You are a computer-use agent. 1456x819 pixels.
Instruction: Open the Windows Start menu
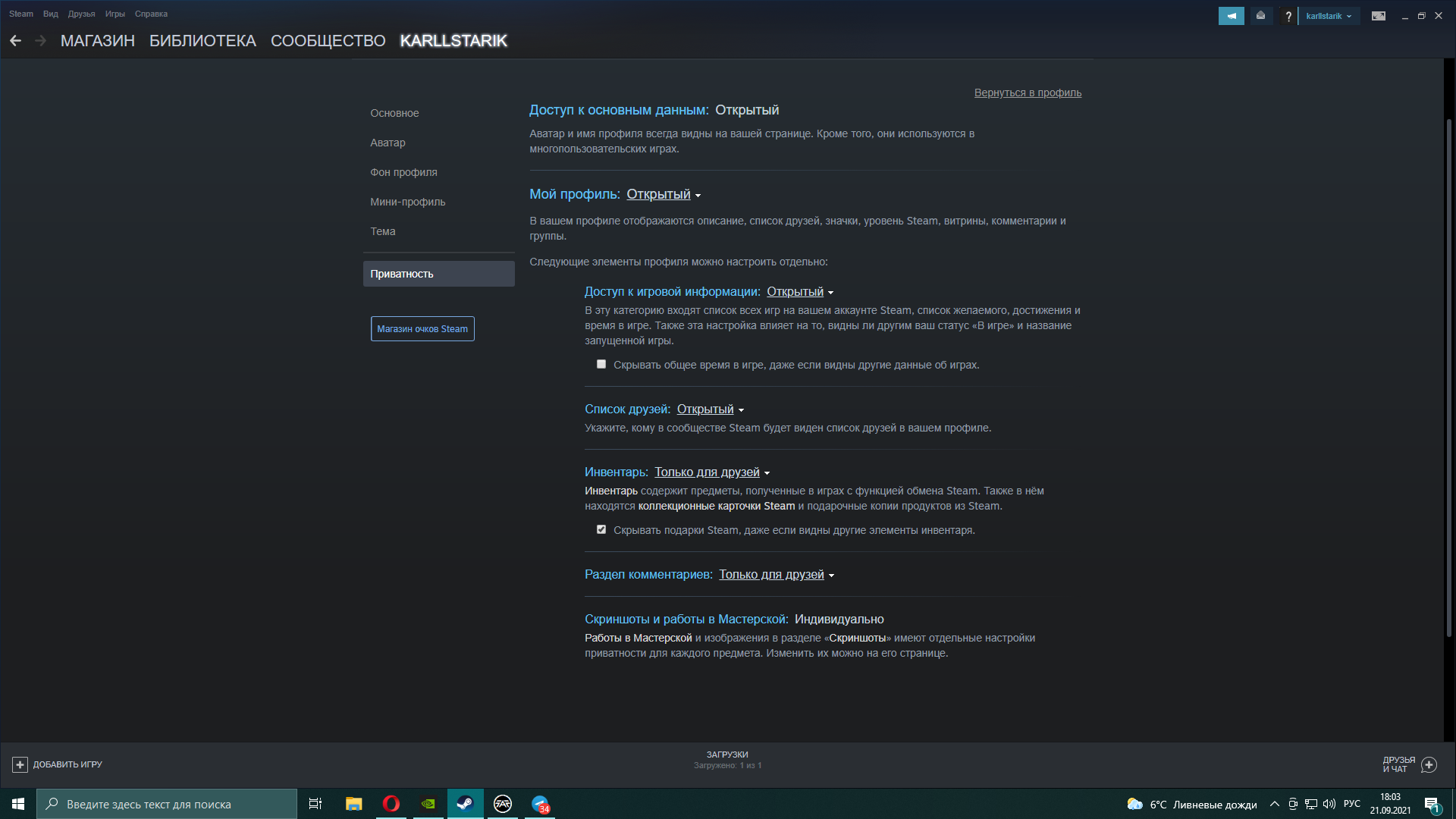(18, 804)
